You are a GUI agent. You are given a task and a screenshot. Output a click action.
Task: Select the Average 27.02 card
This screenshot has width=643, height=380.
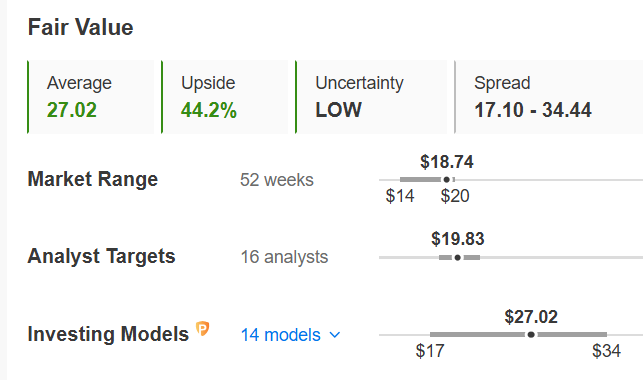click(x=91, y=97)
